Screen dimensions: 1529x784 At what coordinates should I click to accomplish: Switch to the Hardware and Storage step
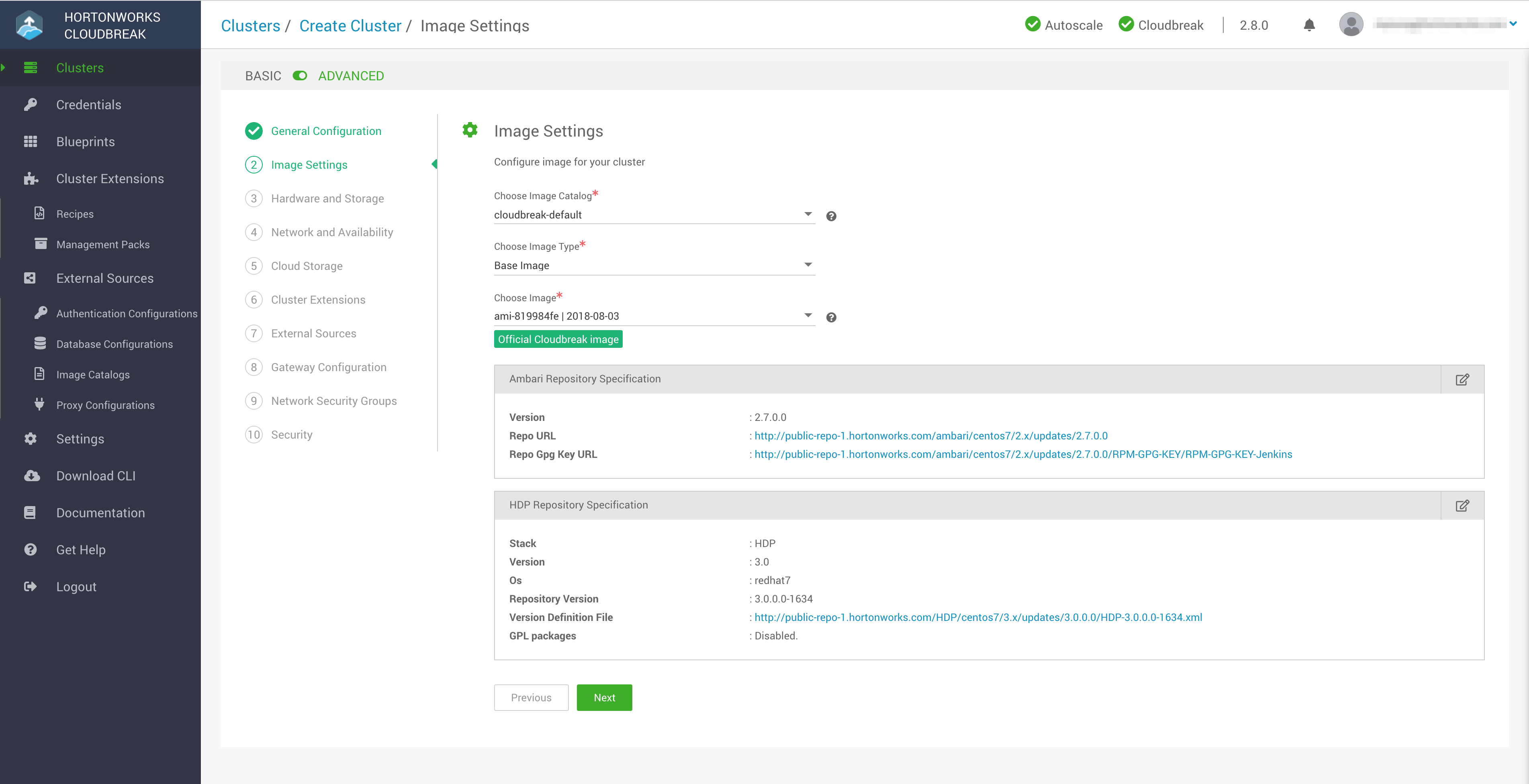328,198
